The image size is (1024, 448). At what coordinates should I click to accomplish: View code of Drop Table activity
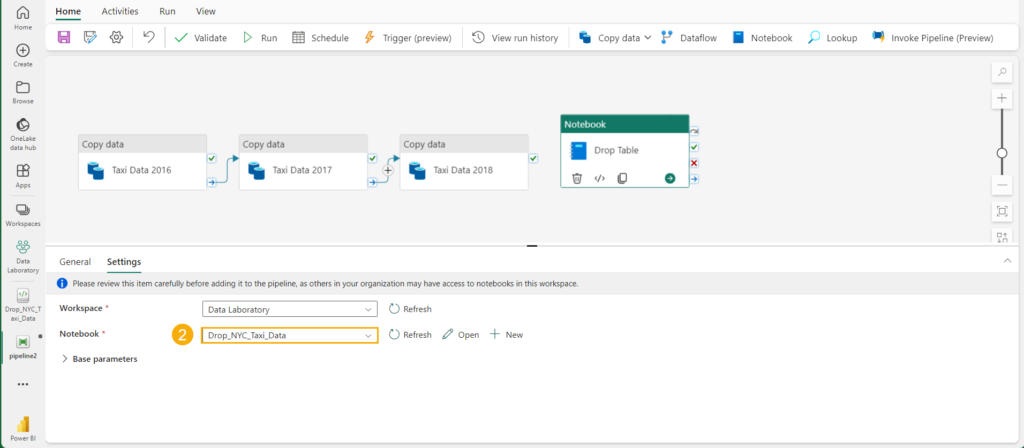tap(600, 178)
